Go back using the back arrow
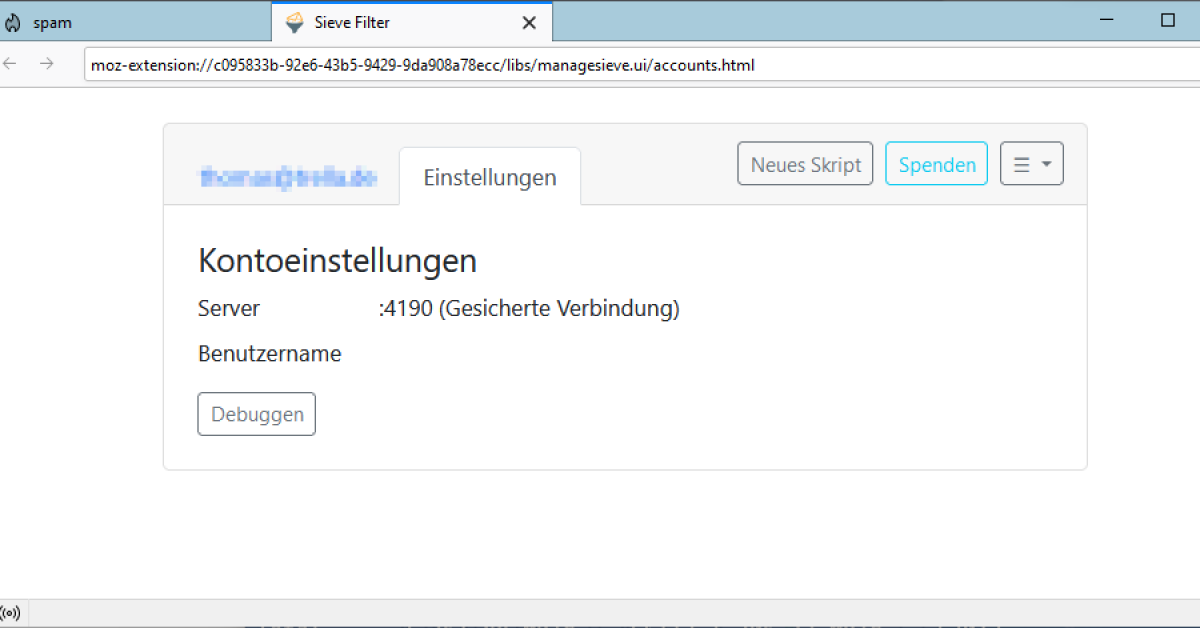 click(11, 64)
